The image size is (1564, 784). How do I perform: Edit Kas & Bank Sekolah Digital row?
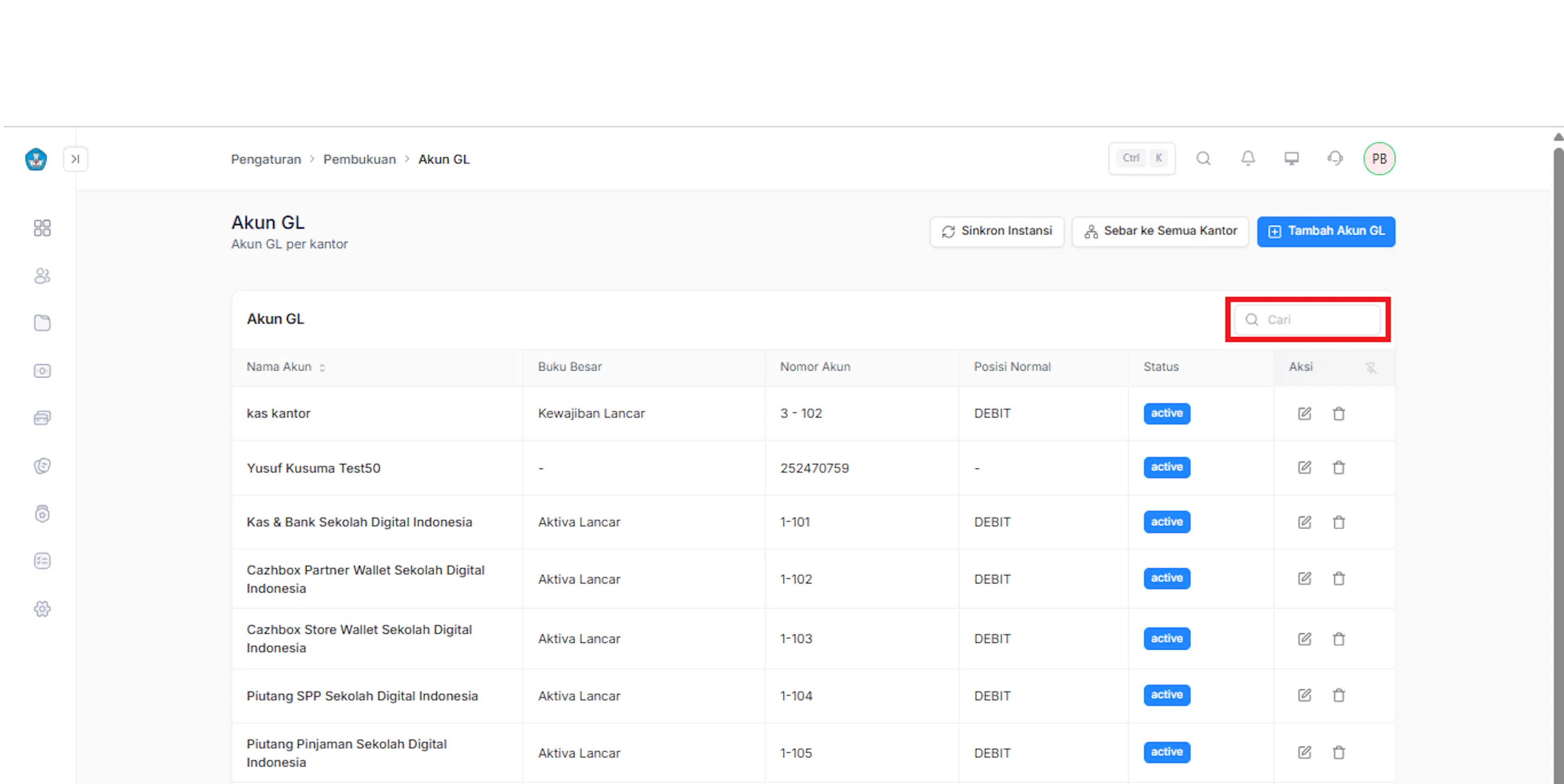point(1304,522)
